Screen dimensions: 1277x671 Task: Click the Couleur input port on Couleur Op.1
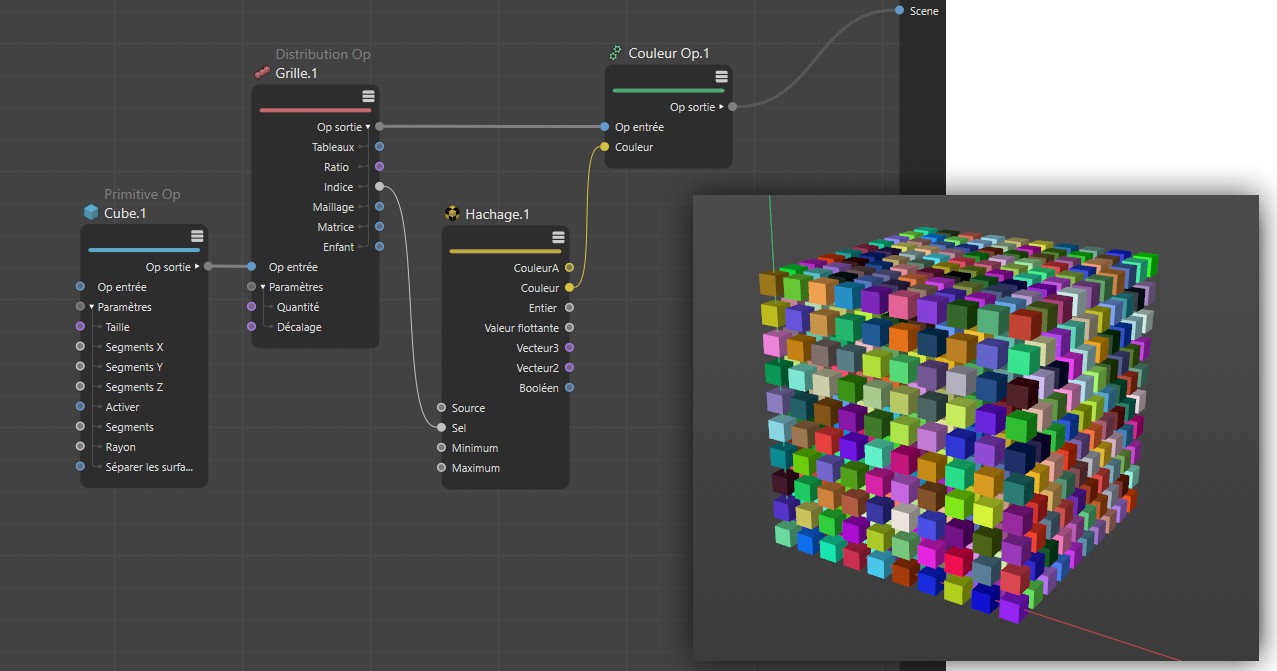pos(604,147)
